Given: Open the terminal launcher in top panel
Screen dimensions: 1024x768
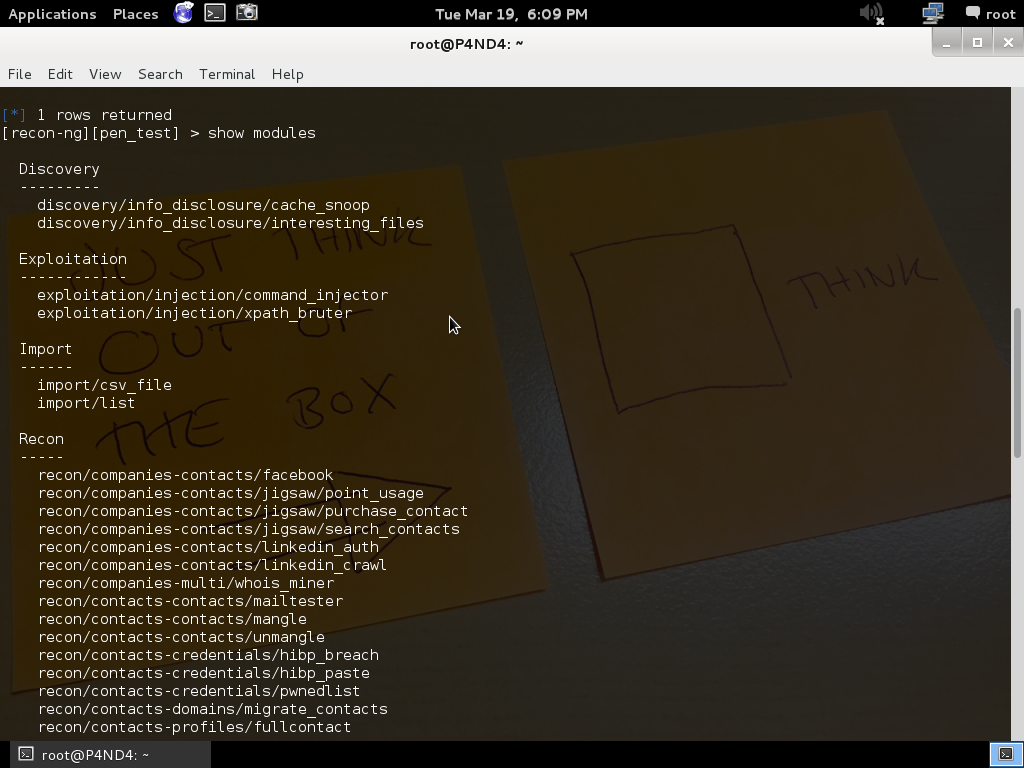Looking at the screenshot, I should [x=215, y=13].
